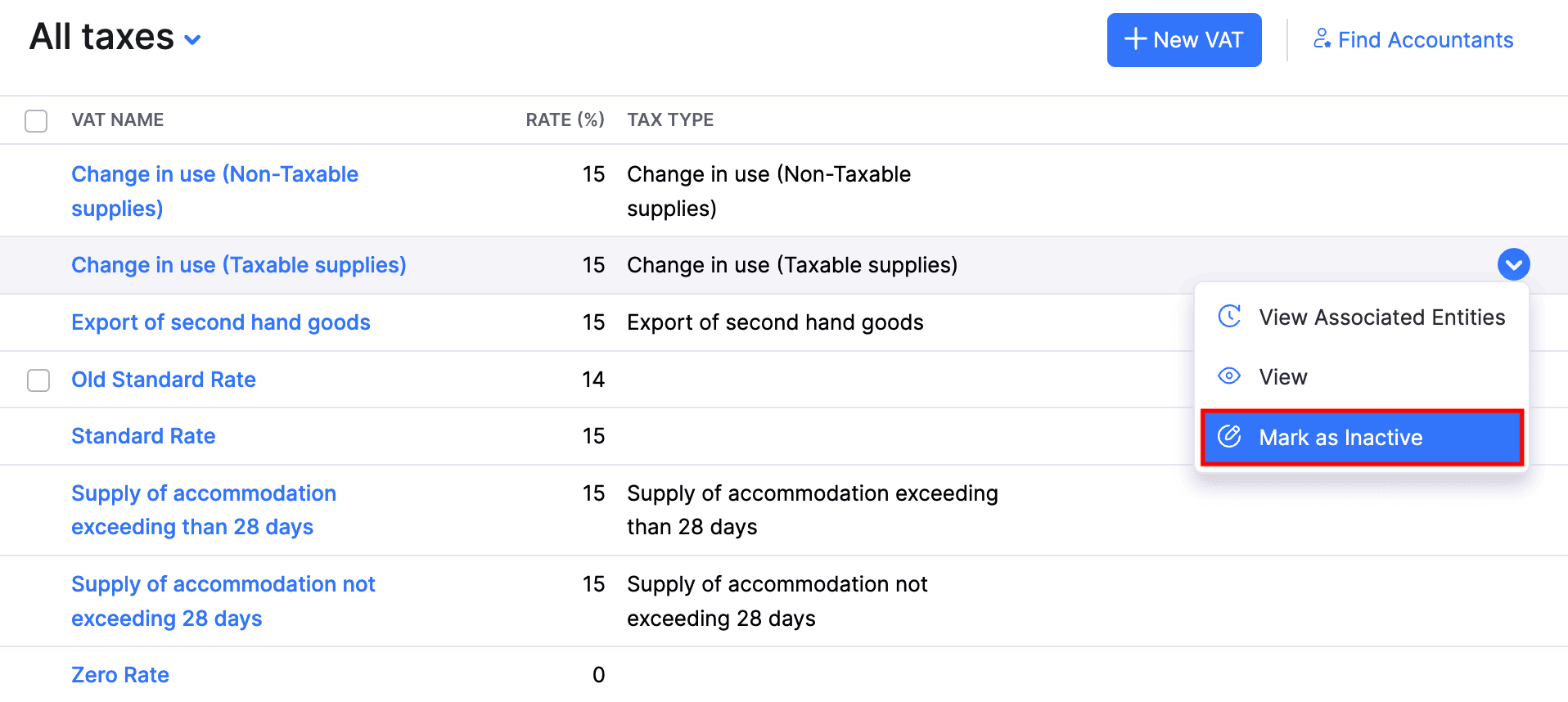1568x702 pixels.
Task: Click the plus icon on New VAT
Action: click(1135, 39)
